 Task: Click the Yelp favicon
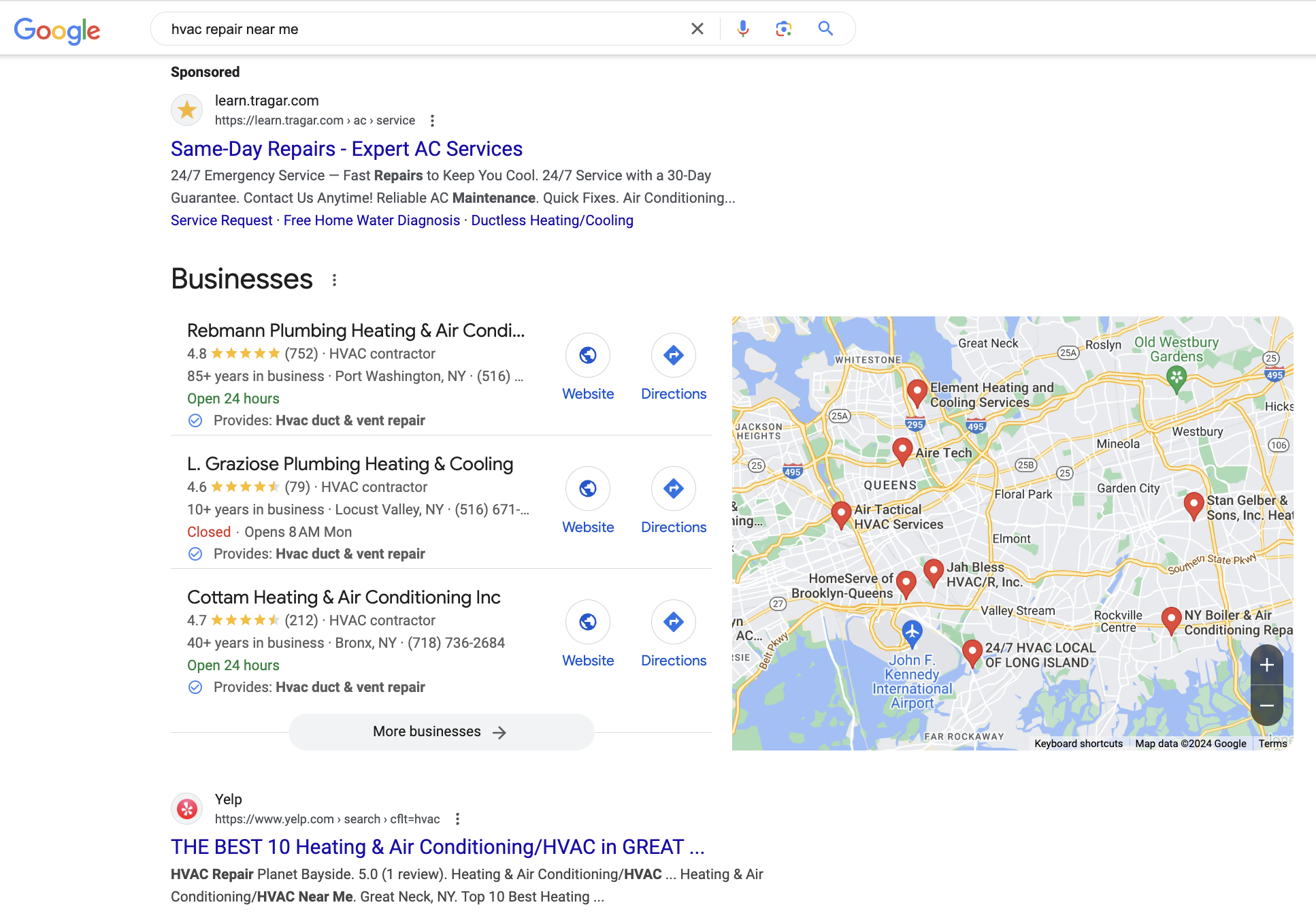187,809
